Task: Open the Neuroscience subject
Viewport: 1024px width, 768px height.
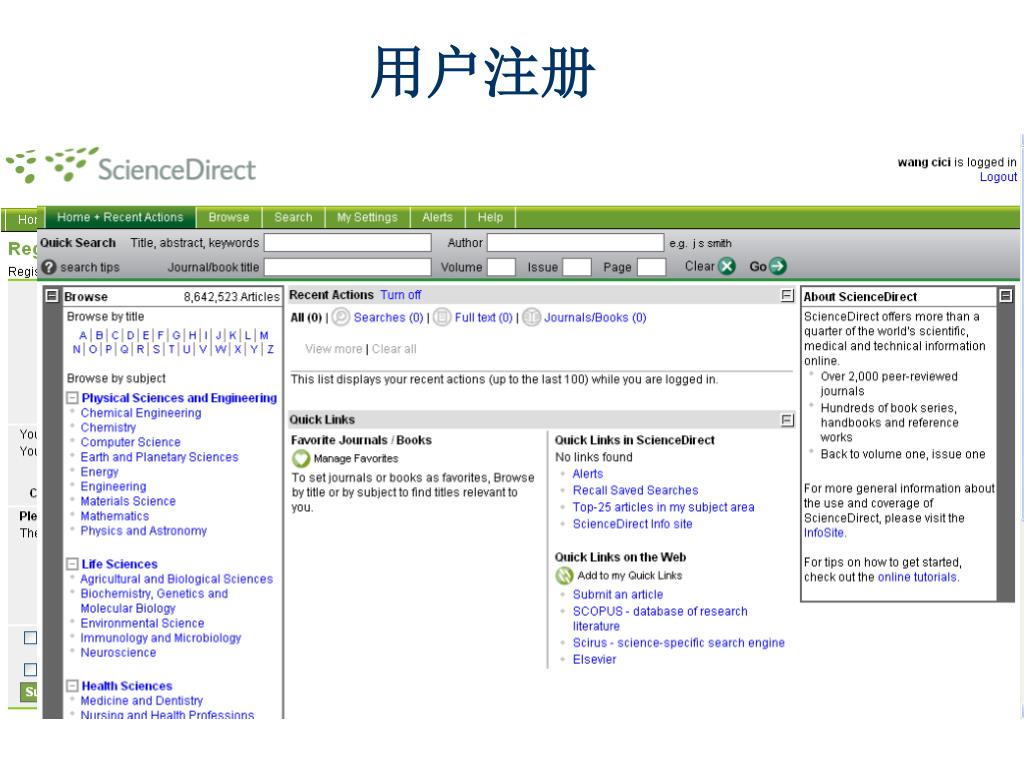Action: click(x=118, y=652)
